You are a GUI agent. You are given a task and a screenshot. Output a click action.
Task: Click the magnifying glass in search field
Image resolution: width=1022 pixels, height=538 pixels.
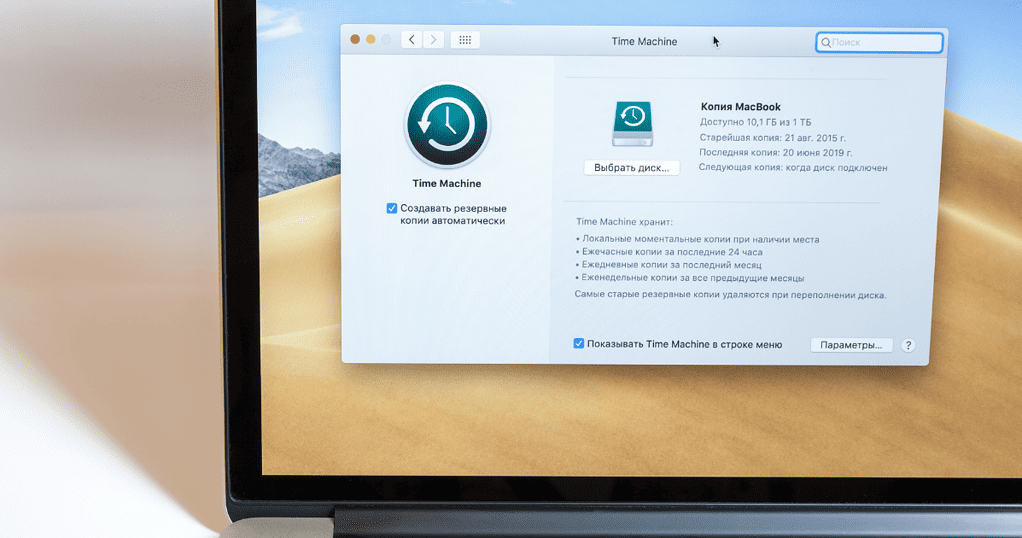826,43
